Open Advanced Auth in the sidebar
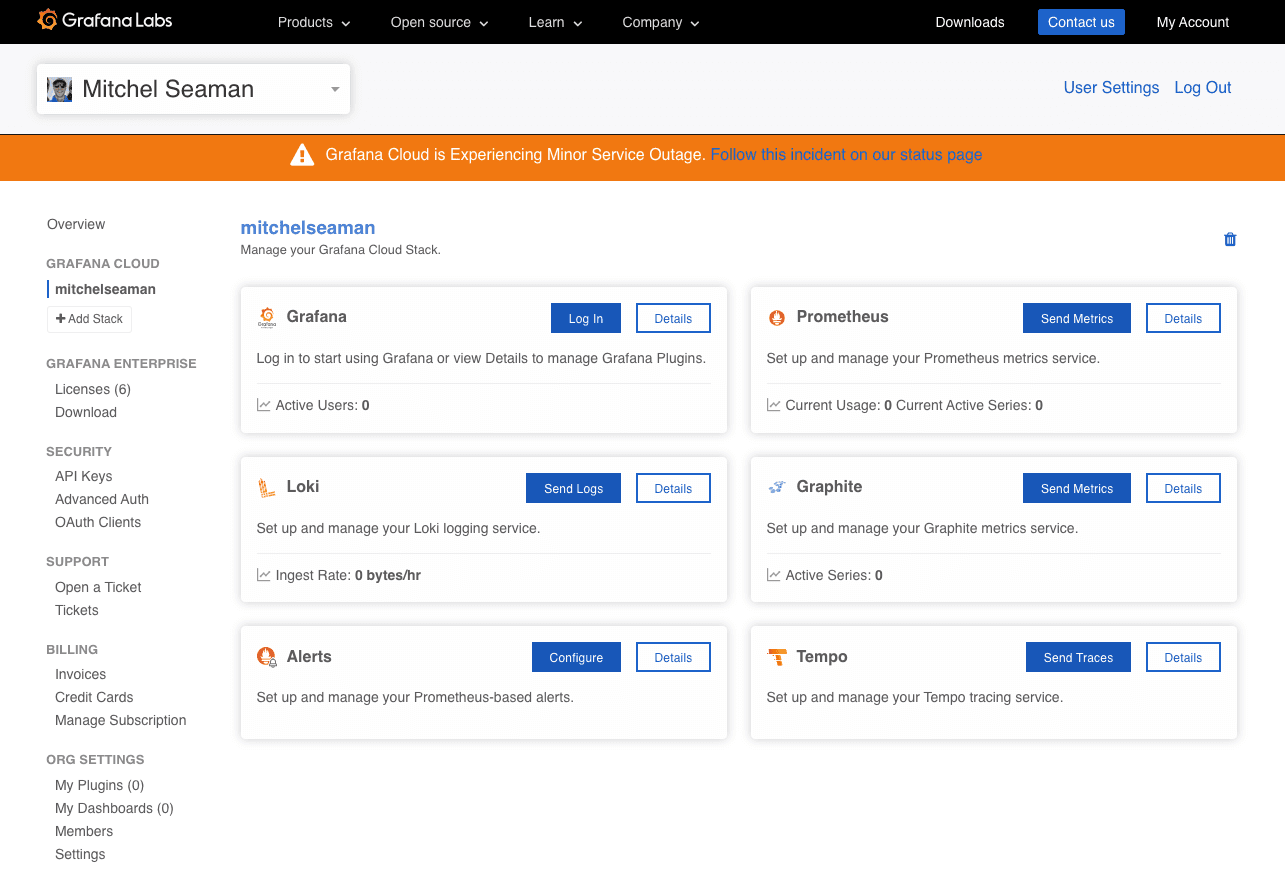 coord(102,499)
